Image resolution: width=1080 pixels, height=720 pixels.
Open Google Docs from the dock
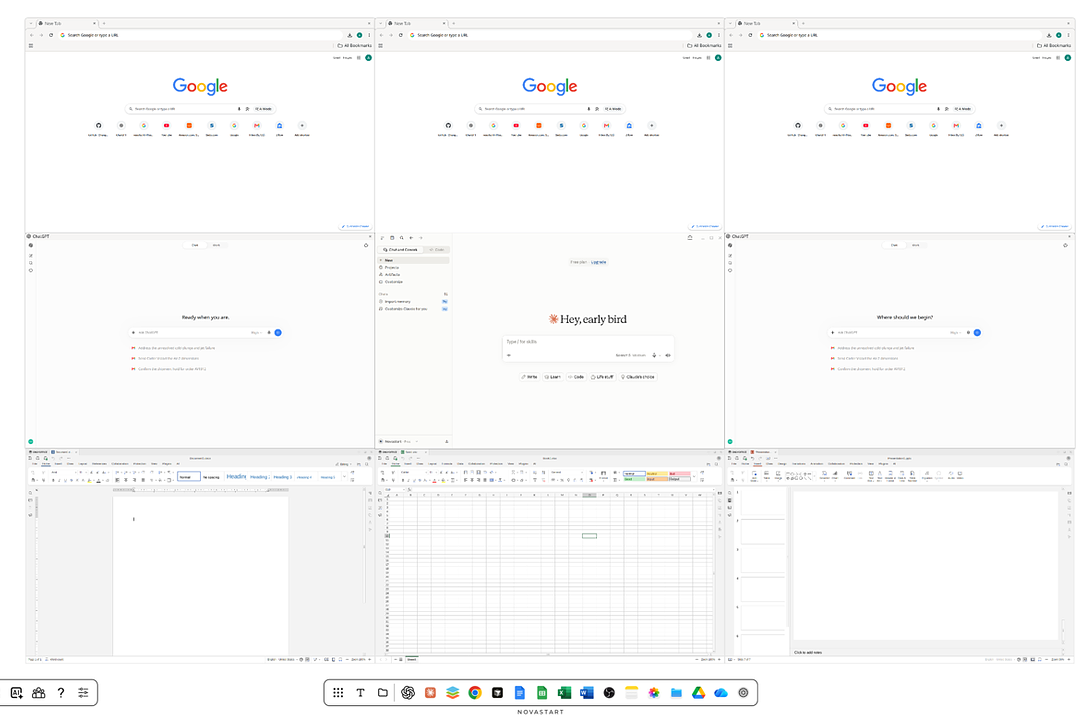(x=520, y=692)
